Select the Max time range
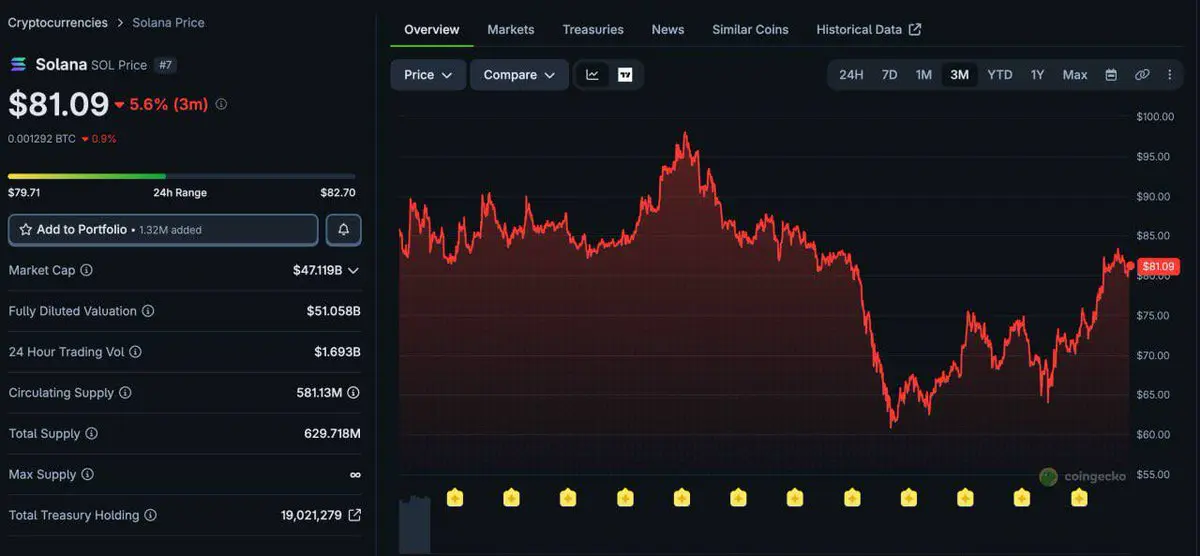This screenshot has height=556, width=1200. (1075, 75)
